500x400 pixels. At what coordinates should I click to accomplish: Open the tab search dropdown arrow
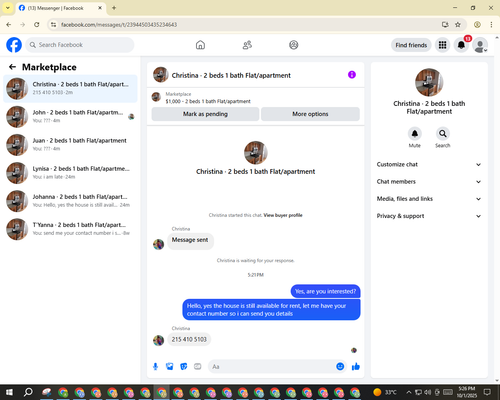tap(8, 8)
